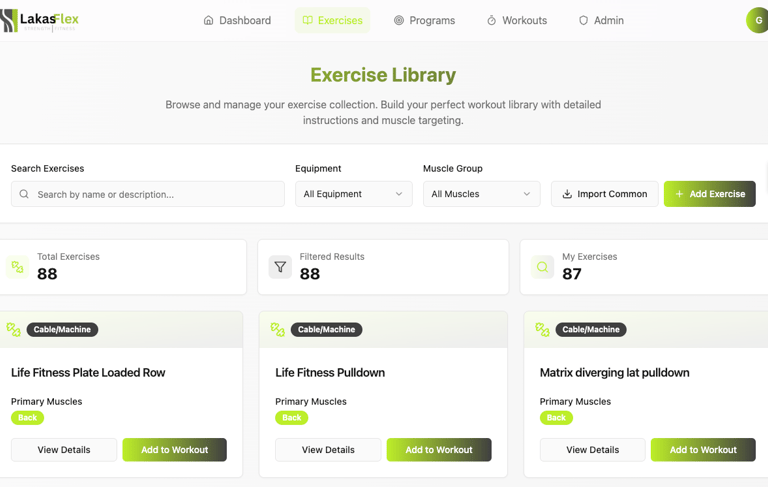Click the LakasFlex logo
The width and height of the screenshot is (768, 487).
pos(39,21)
